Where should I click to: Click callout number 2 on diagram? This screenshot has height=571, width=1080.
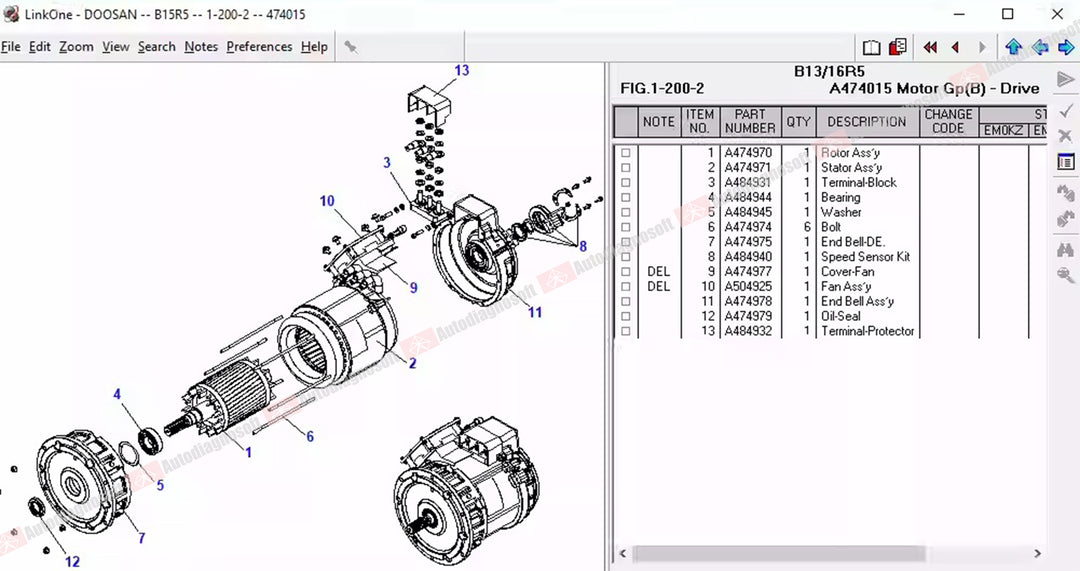tap(413, 363)
